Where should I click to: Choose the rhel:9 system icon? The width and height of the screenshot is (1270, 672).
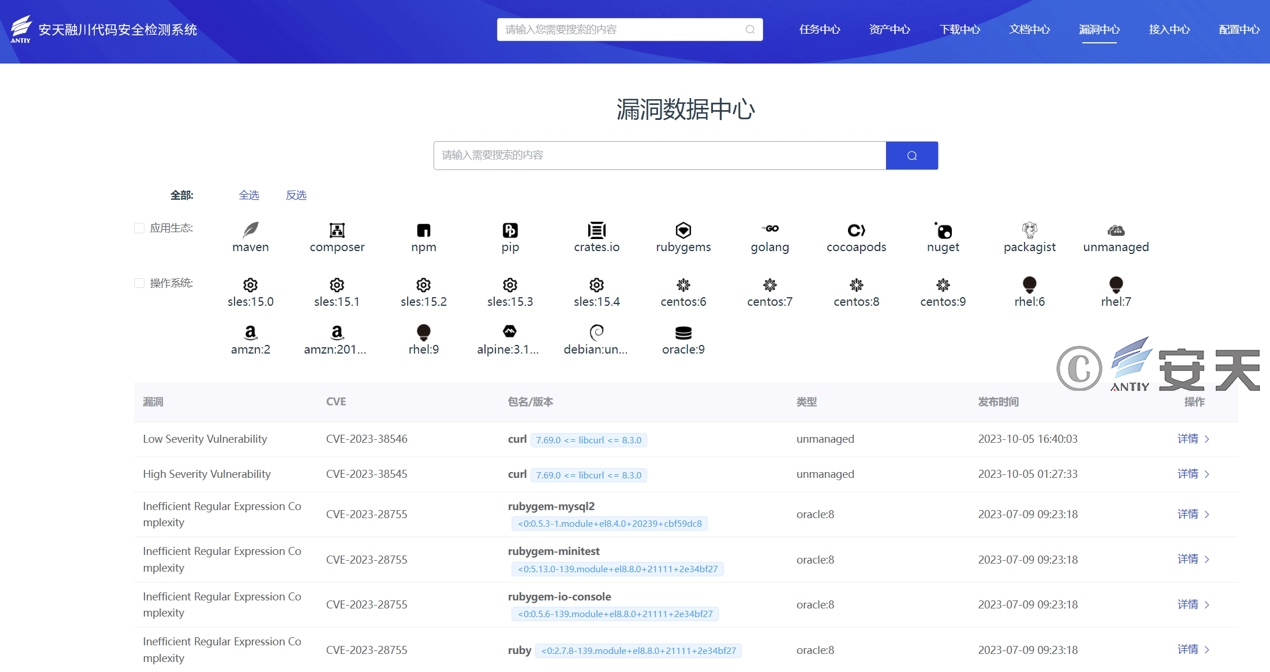coord(424,332)
